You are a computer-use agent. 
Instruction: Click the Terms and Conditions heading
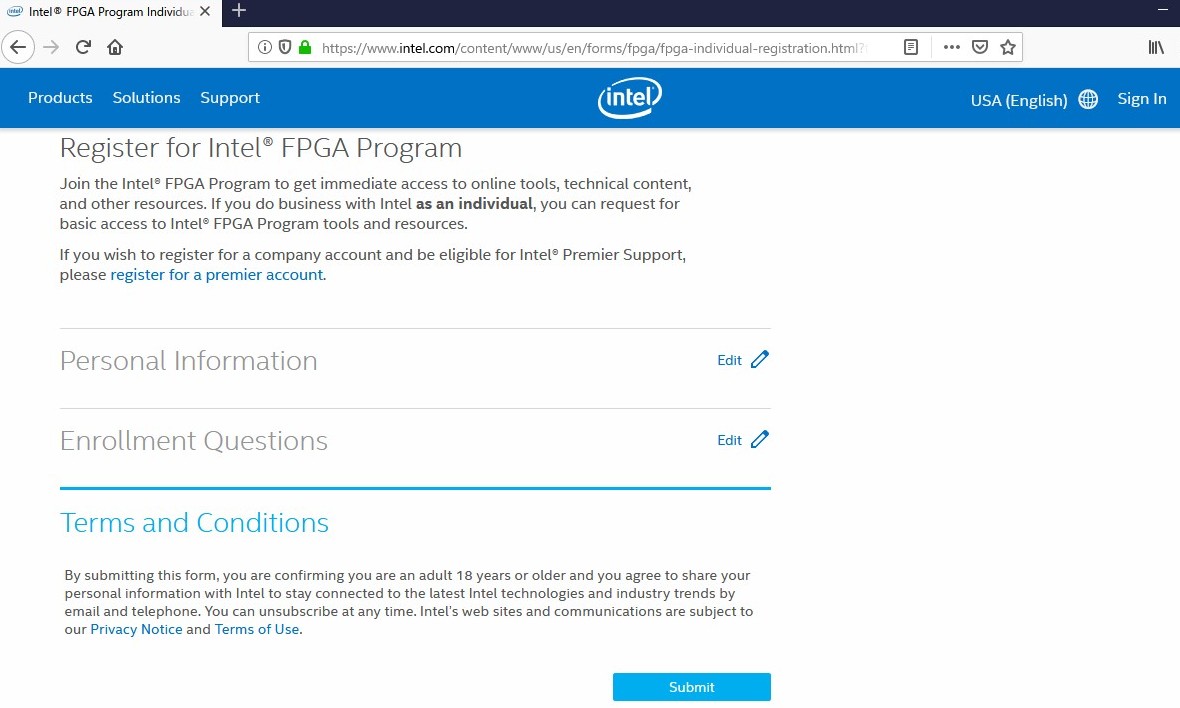click(x=194, y=523)
